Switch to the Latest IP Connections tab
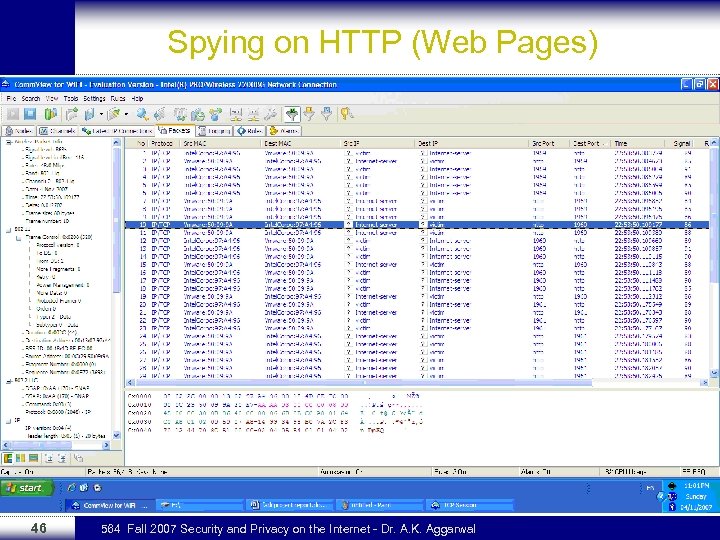This screenshot has height=540, width=720. [x=117, y=131]
